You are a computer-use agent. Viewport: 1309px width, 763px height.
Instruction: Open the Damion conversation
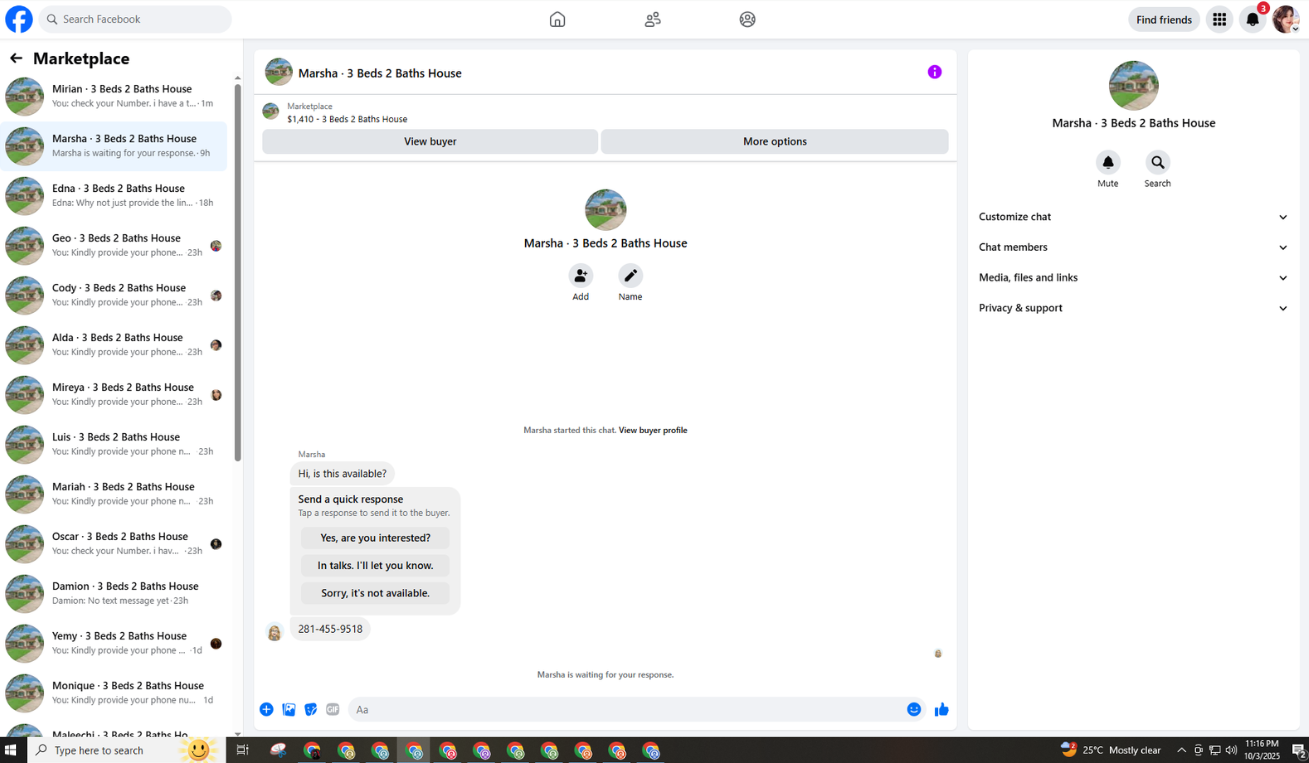[x=114, y=593]
